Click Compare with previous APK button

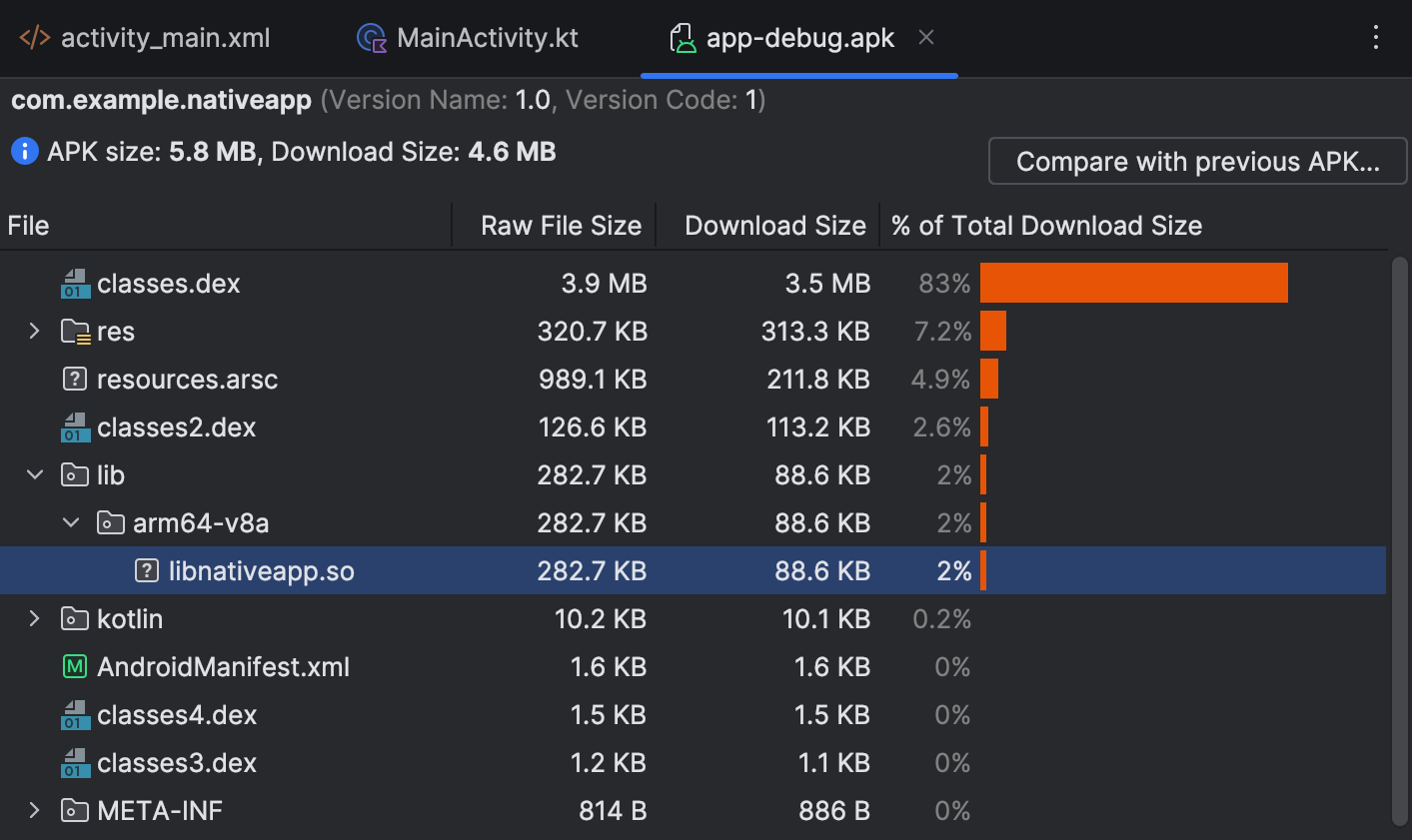tap(1197, 162)
